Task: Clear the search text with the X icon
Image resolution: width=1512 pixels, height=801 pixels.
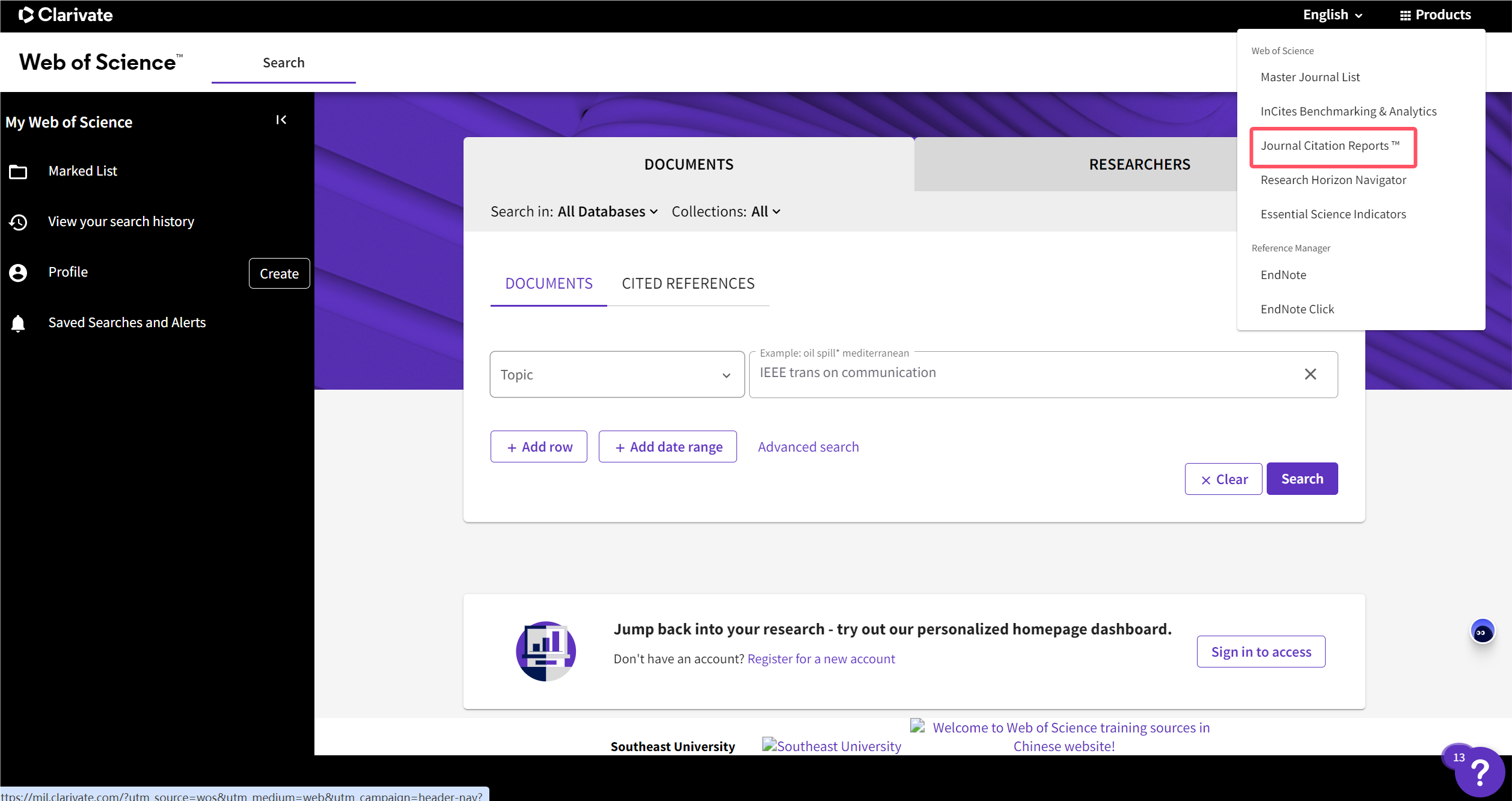Action: [1311, 374]
